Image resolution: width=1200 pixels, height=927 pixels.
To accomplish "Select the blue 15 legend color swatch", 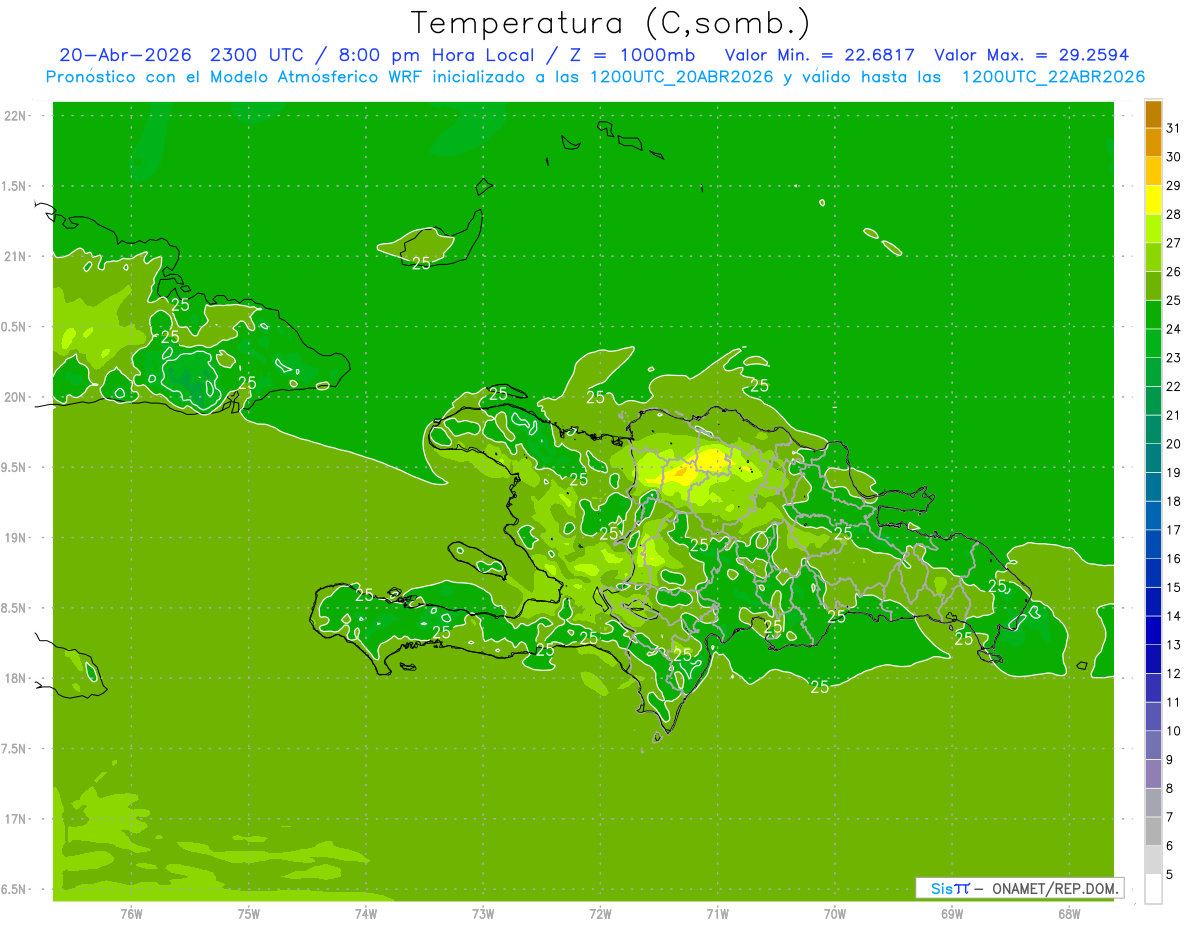I will [1153, 601].
